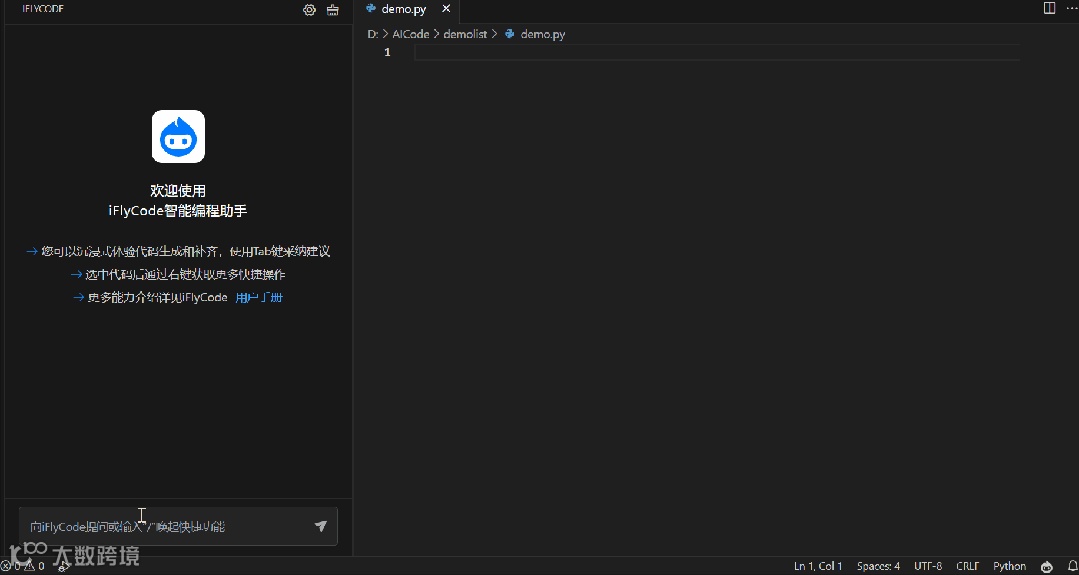Open the editor more actions menu
The height and width of the screenshot is (575, 1079).
(x=1071, y=8)
